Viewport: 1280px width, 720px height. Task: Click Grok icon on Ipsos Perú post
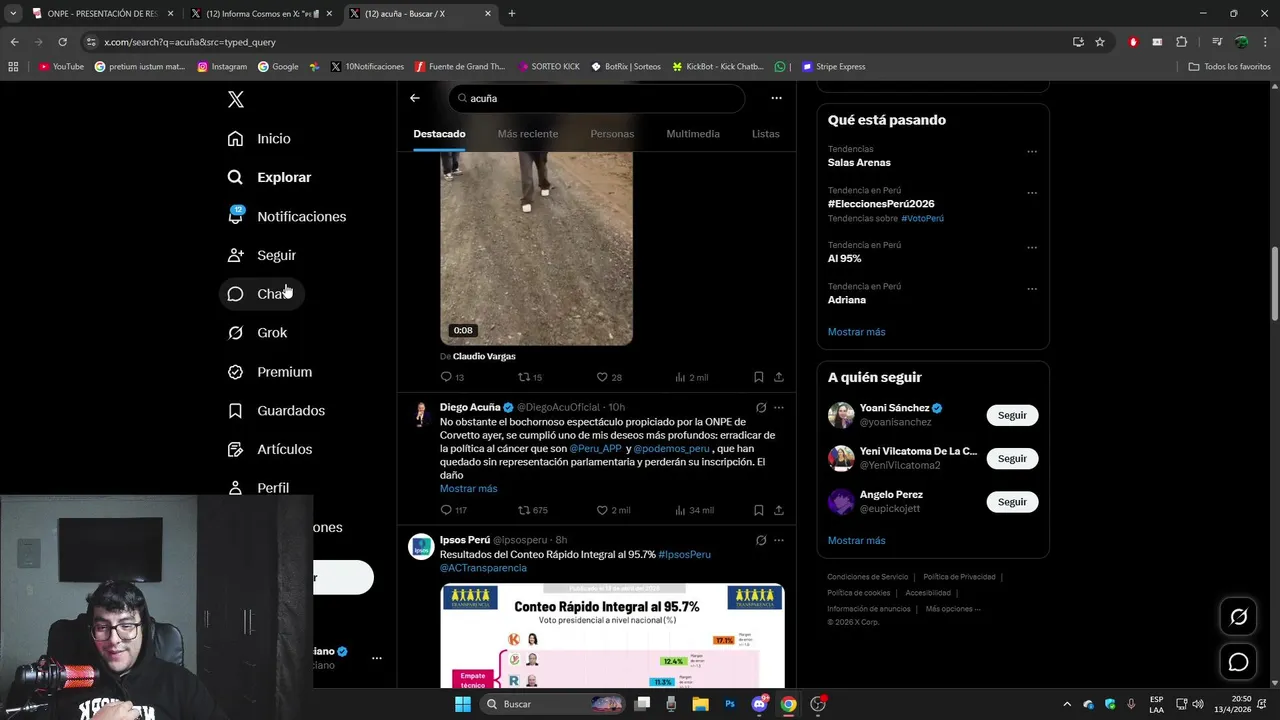(761, 540)
